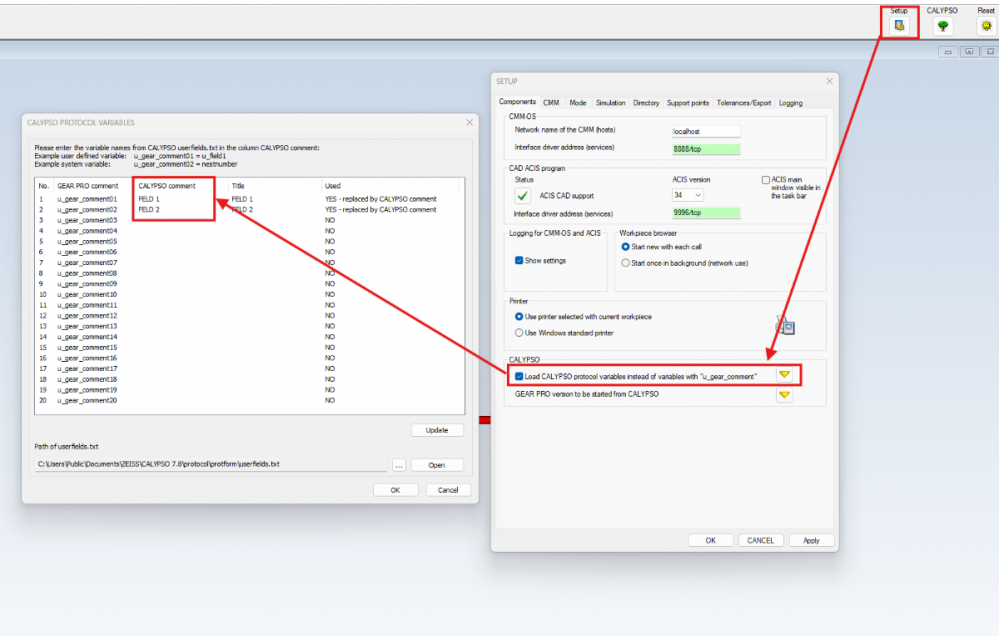Select row u_gear_comment20

[x=250, y=401]
